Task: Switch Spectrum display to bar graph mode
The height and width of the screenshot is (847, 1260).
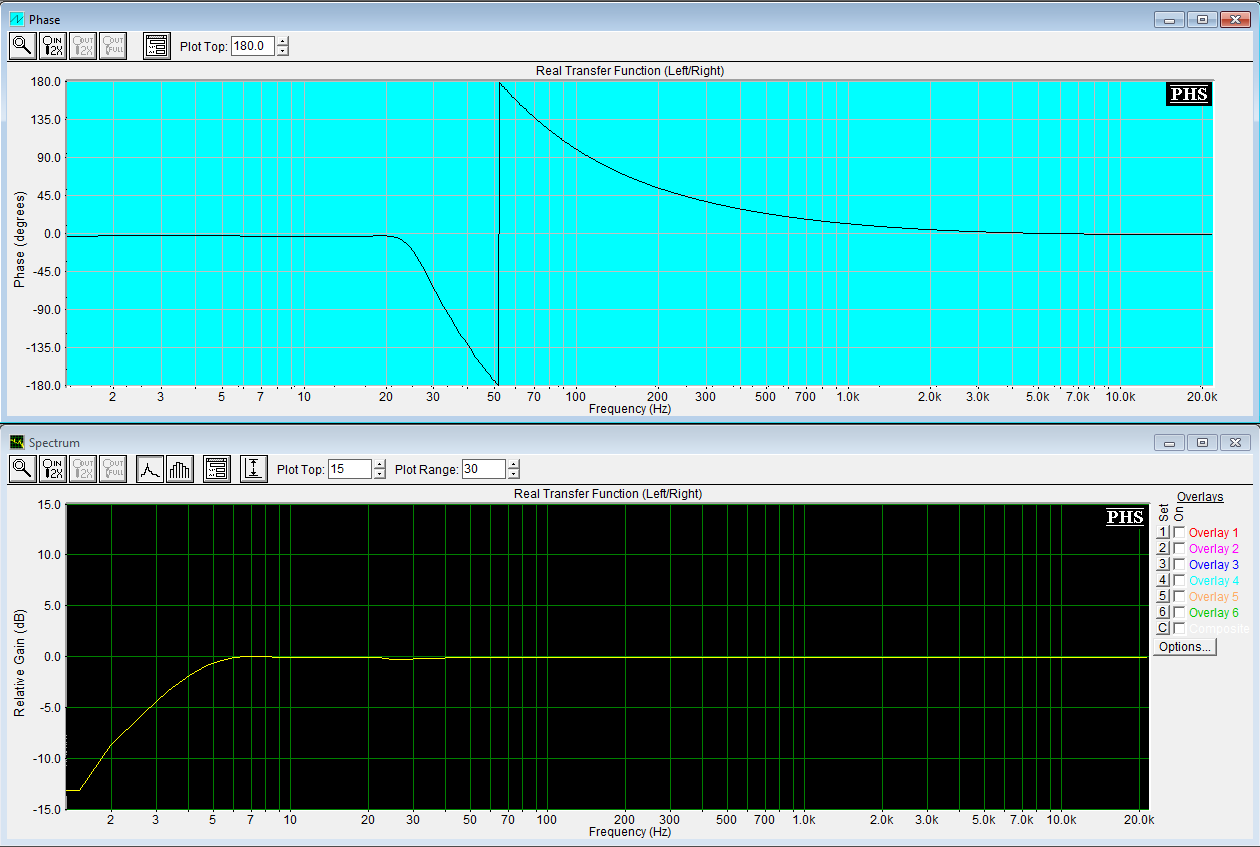Action: tap(180, 468)
